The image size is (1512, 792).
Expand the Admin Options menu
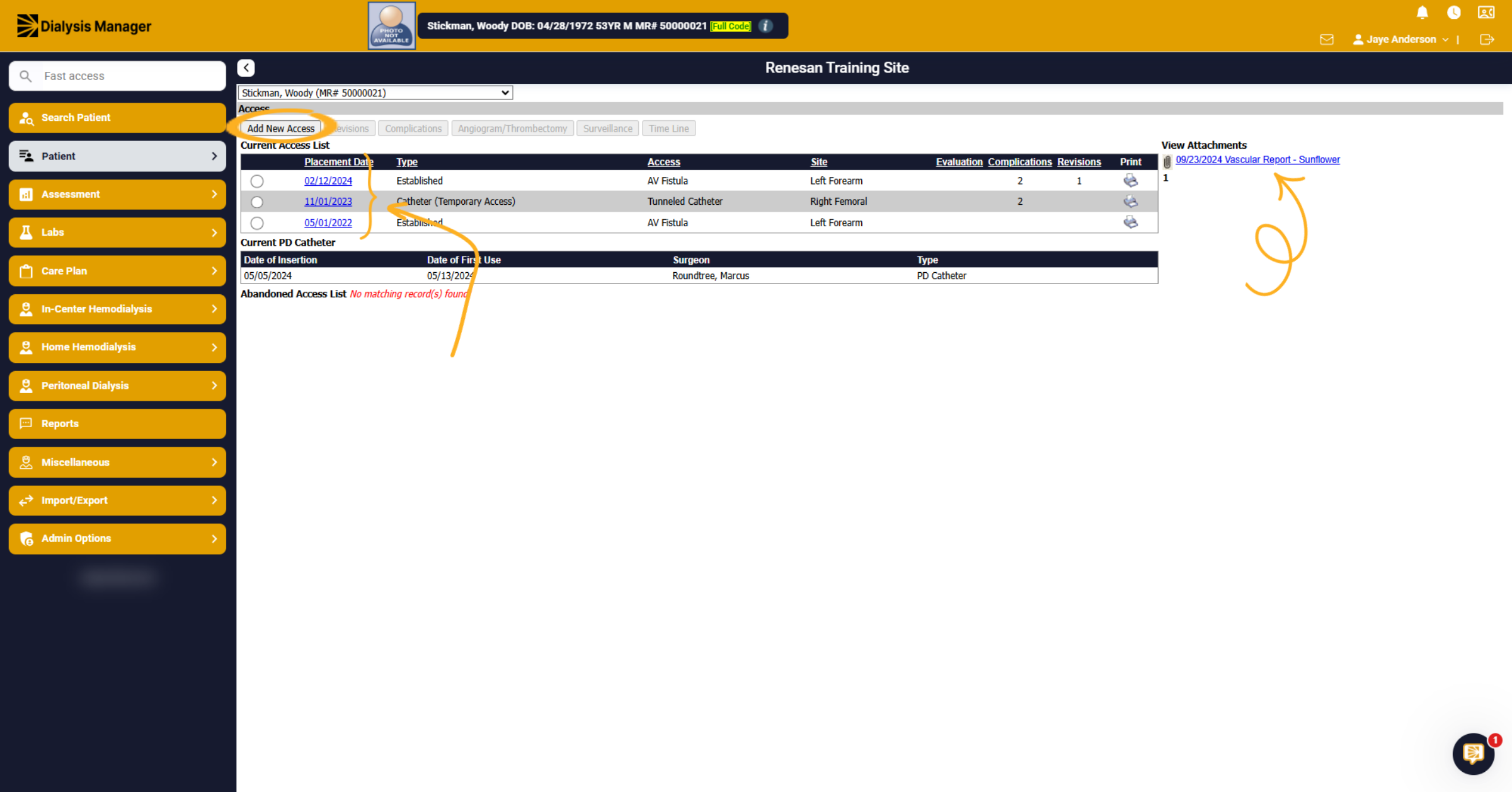tap(117, 539)
